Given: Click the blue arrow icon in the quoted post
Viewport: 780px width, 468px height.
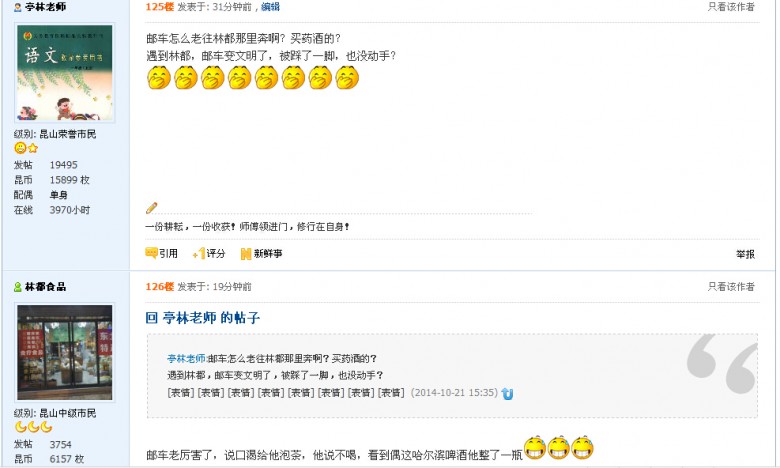Looking at the screenshot, I should (x=507, y=393).
